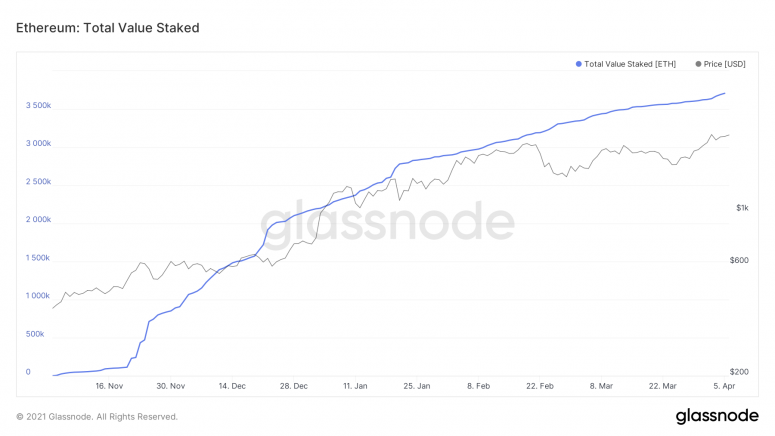The height and width of the screenshot is (436, 775).
Task: Click the 28. Dec date axis label
Action: [x=294, y=385]
